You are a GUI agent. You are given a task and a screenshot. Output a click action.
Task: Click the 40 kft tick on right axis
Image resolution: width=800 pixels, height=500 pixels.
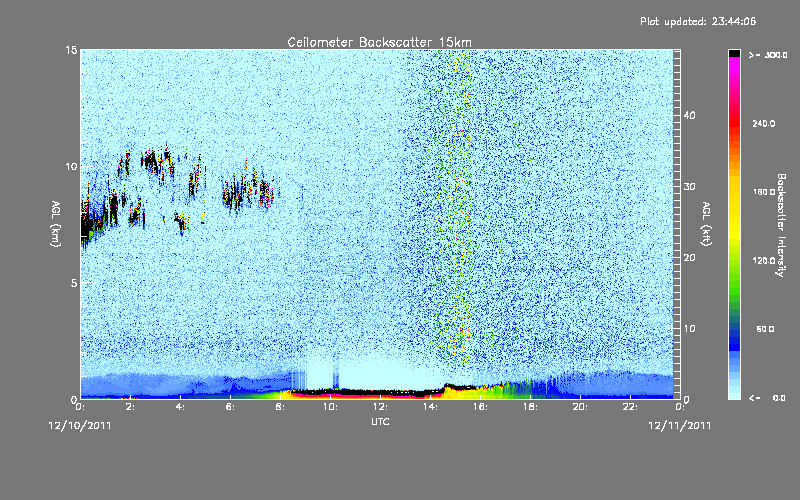coord(689,115)
